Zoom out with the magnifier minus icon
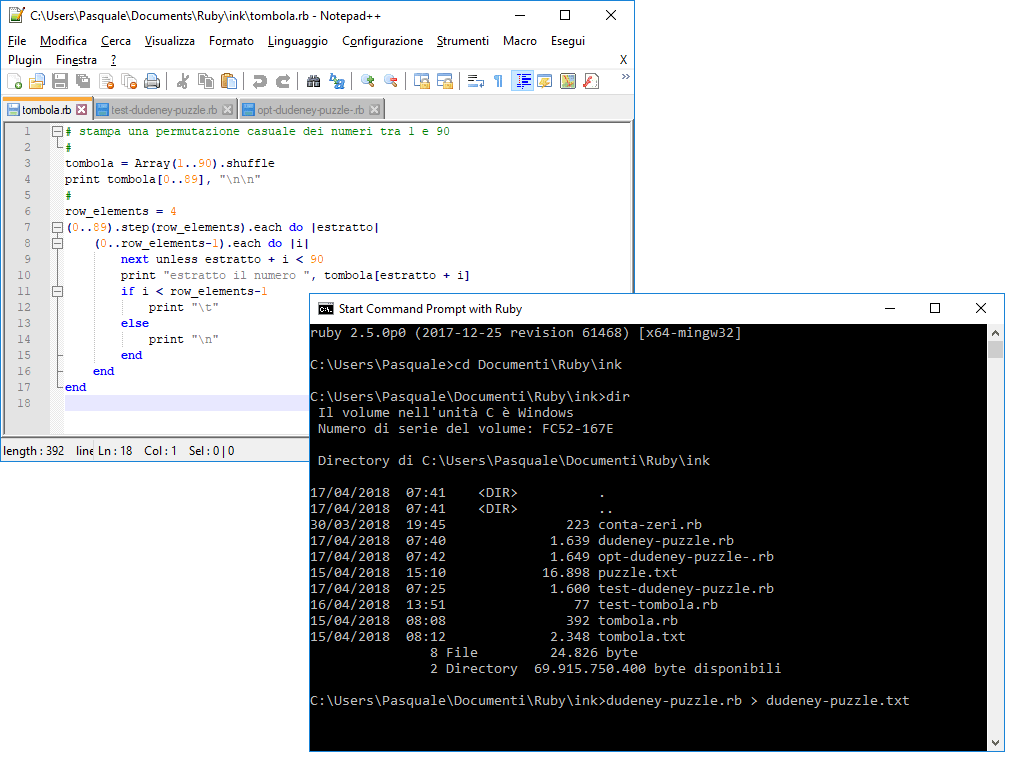1015x761 pixels. tap(391, 81)
